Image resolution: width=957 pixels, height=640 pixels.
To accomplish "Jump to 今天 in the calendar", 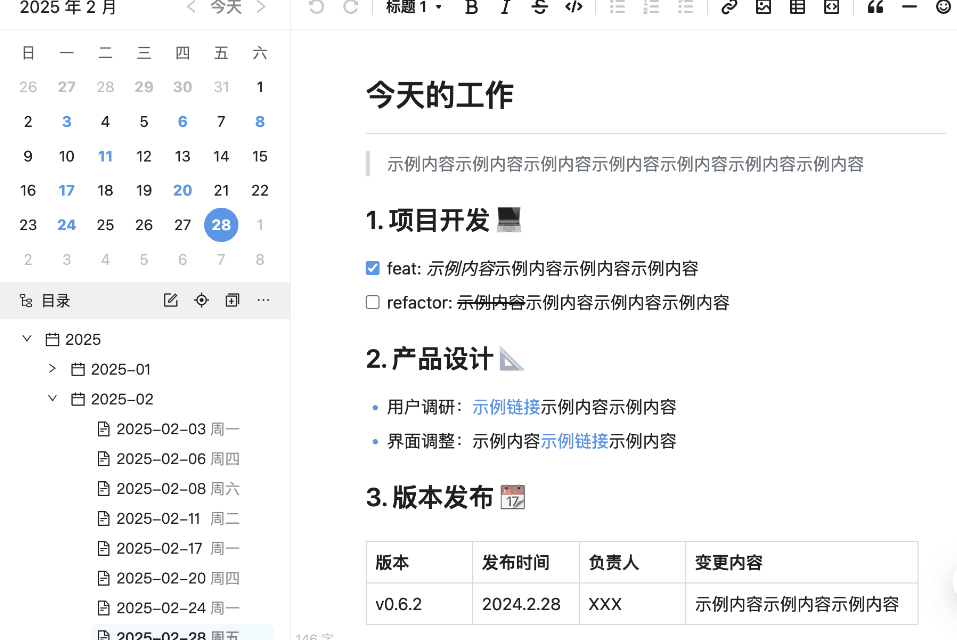I will [226, 7].
